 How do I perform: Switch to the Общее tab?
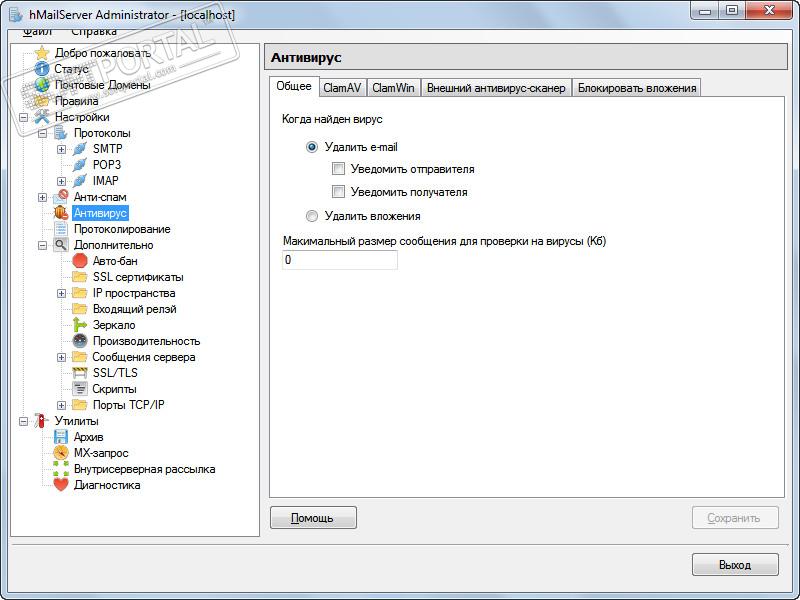[x=294, y=86]
